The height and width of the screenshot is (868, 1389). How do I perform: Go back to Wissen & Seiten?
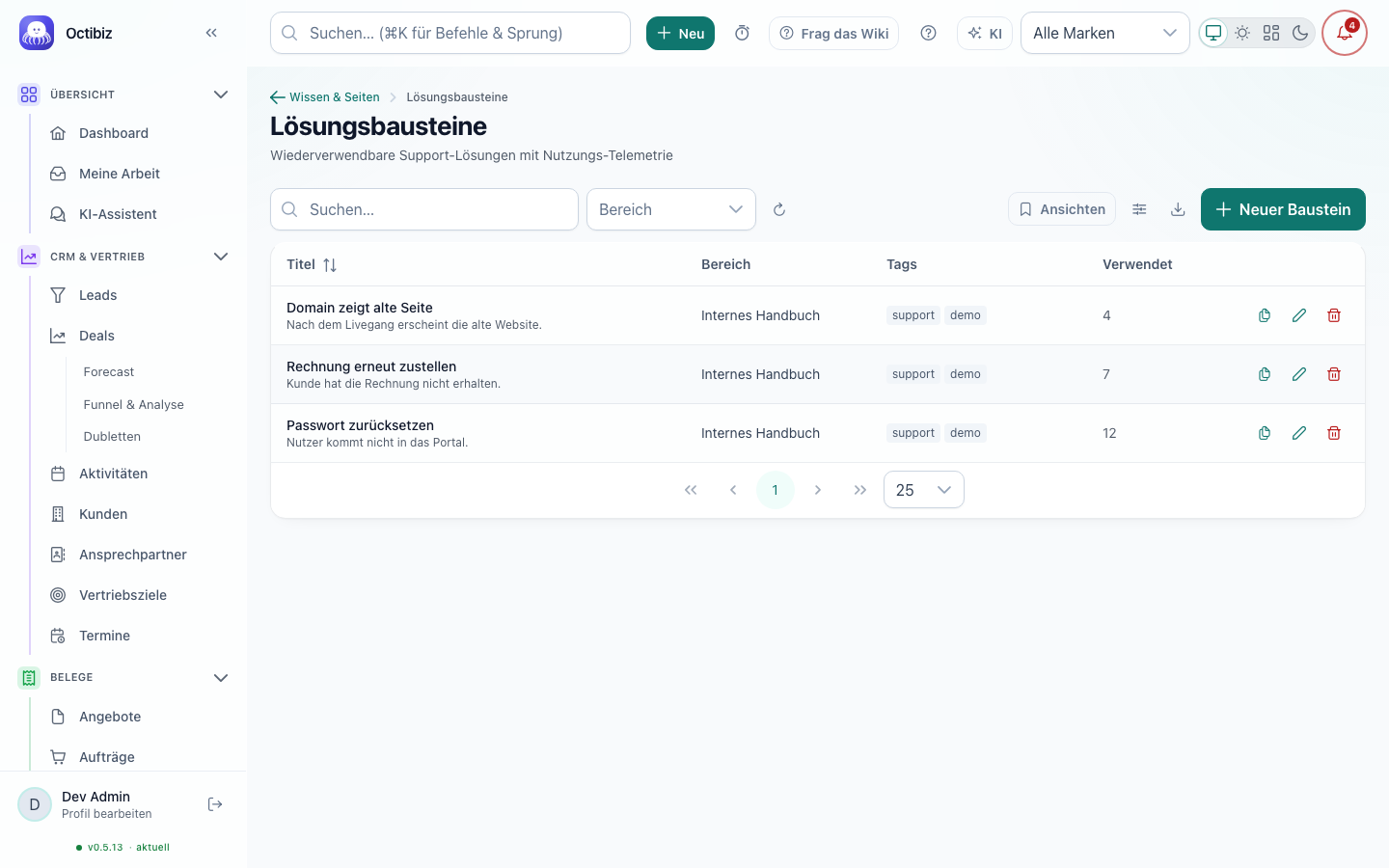click(x=325, y=96)
